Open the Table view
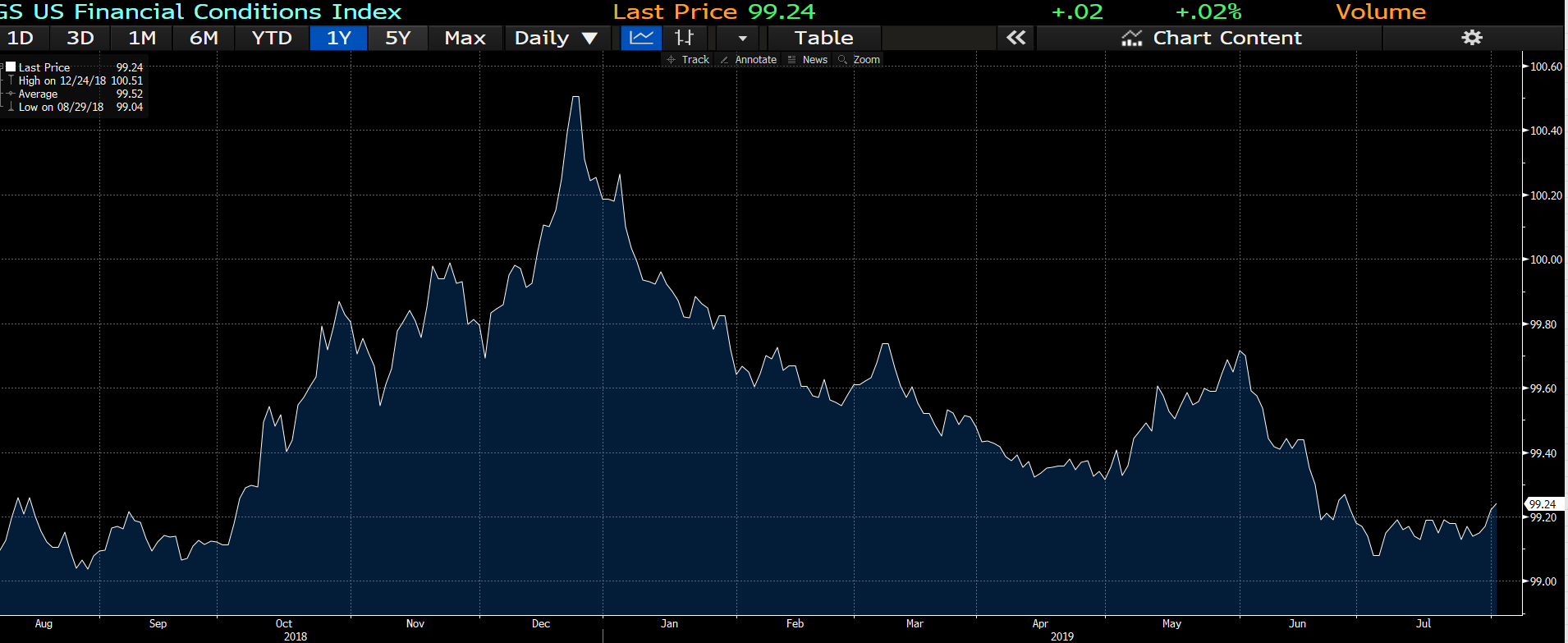This screenshot has width=1568, height=643. 824,38
